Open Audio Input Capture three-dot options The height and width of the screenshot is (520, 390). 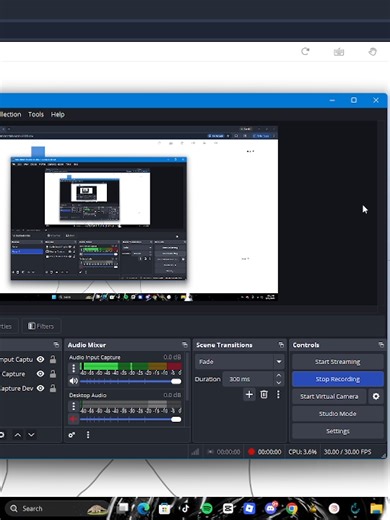point(73,368)
